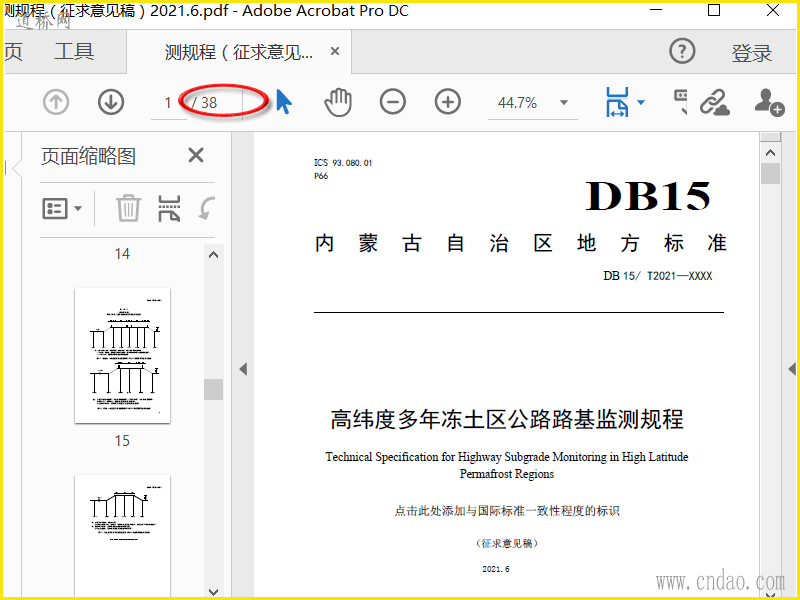Click the page 14 thumbnail label
The width and height of the screenshot is (800, 600).
coord(122,254)
